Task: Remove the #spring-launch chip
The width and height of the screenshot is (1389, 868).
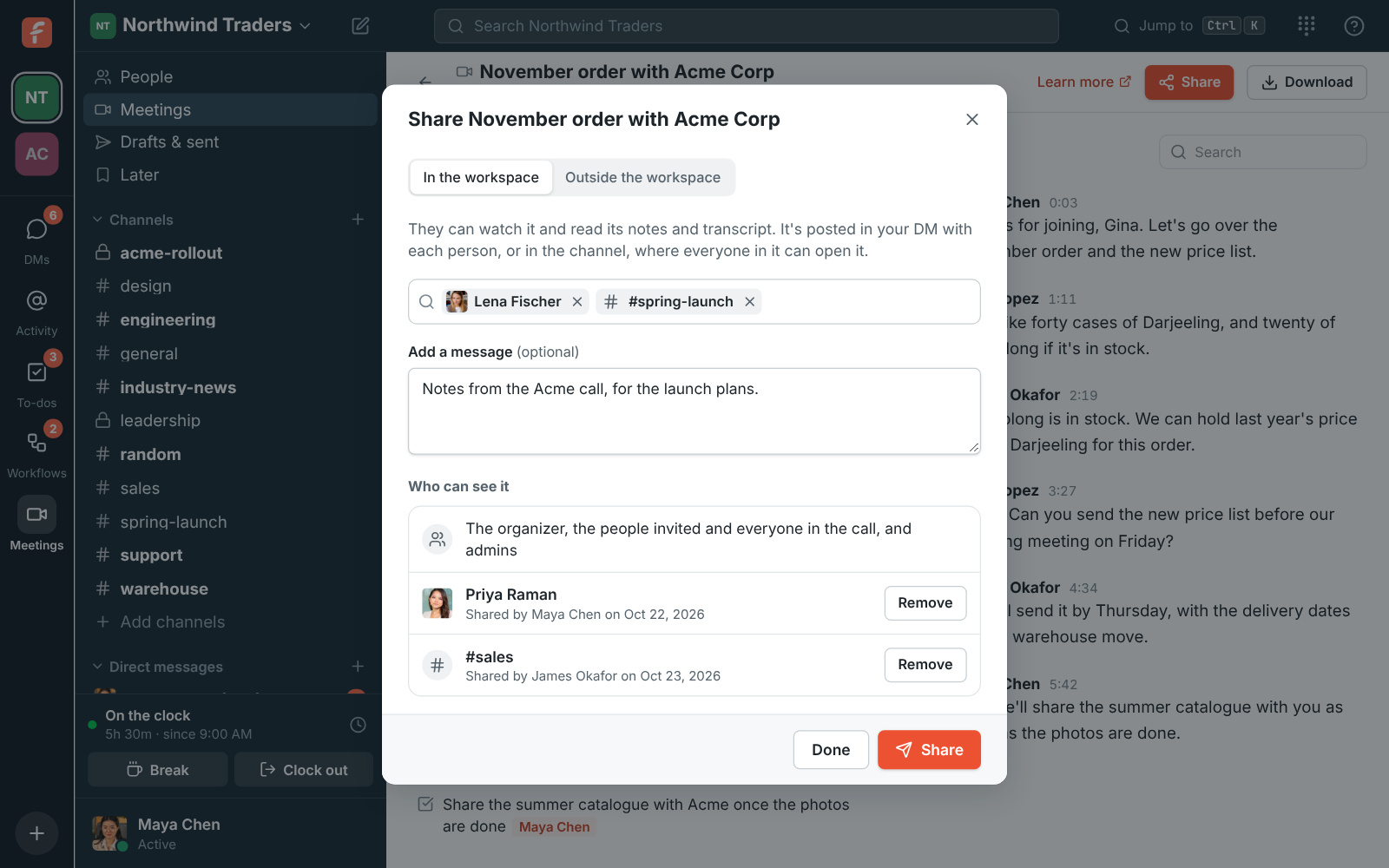Action: pos(749,301)
